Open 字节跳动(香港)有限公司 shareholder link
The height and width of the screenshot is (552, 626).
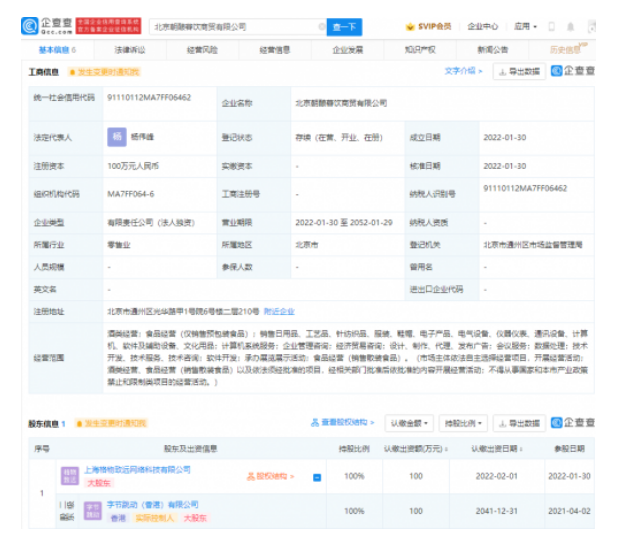pyautogui.click(x=153, y=505)
